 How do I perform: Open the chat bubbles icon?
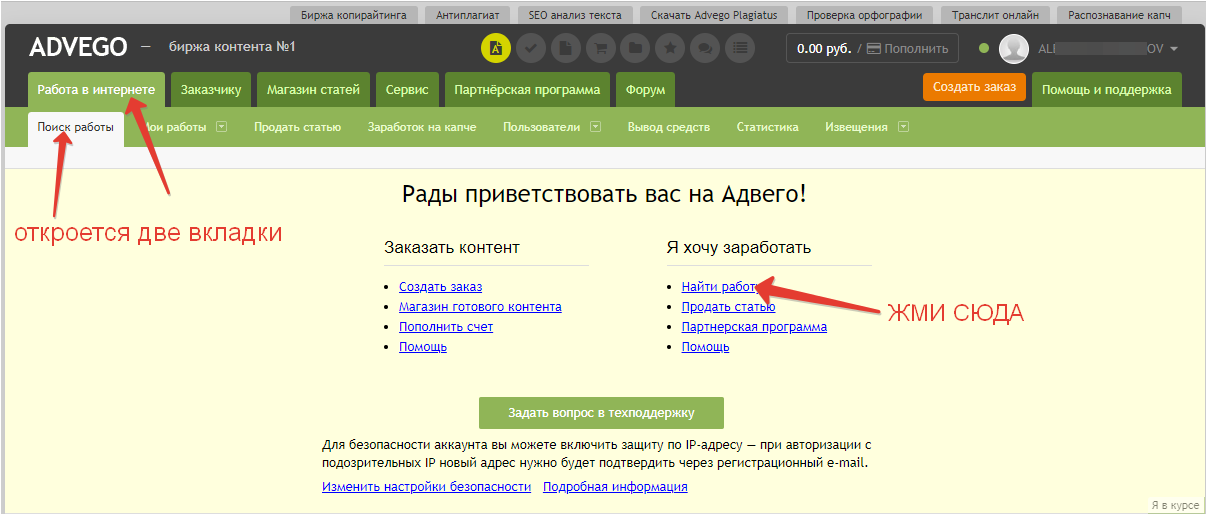tap(704, 47)
